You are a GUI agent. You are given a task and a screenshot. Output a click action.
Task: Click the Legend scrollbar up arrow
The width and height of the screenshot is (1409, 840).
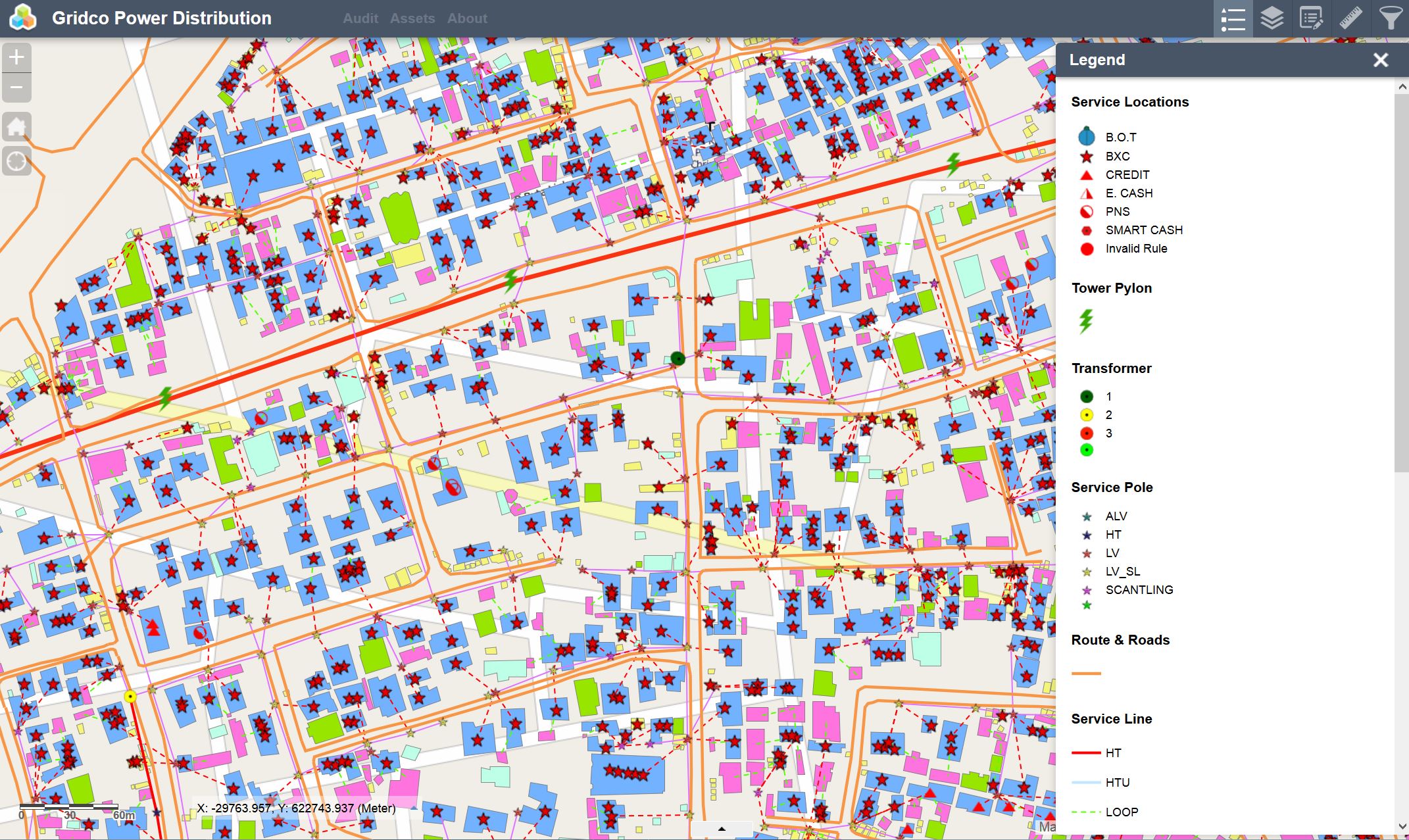[x=1402, y=86]
